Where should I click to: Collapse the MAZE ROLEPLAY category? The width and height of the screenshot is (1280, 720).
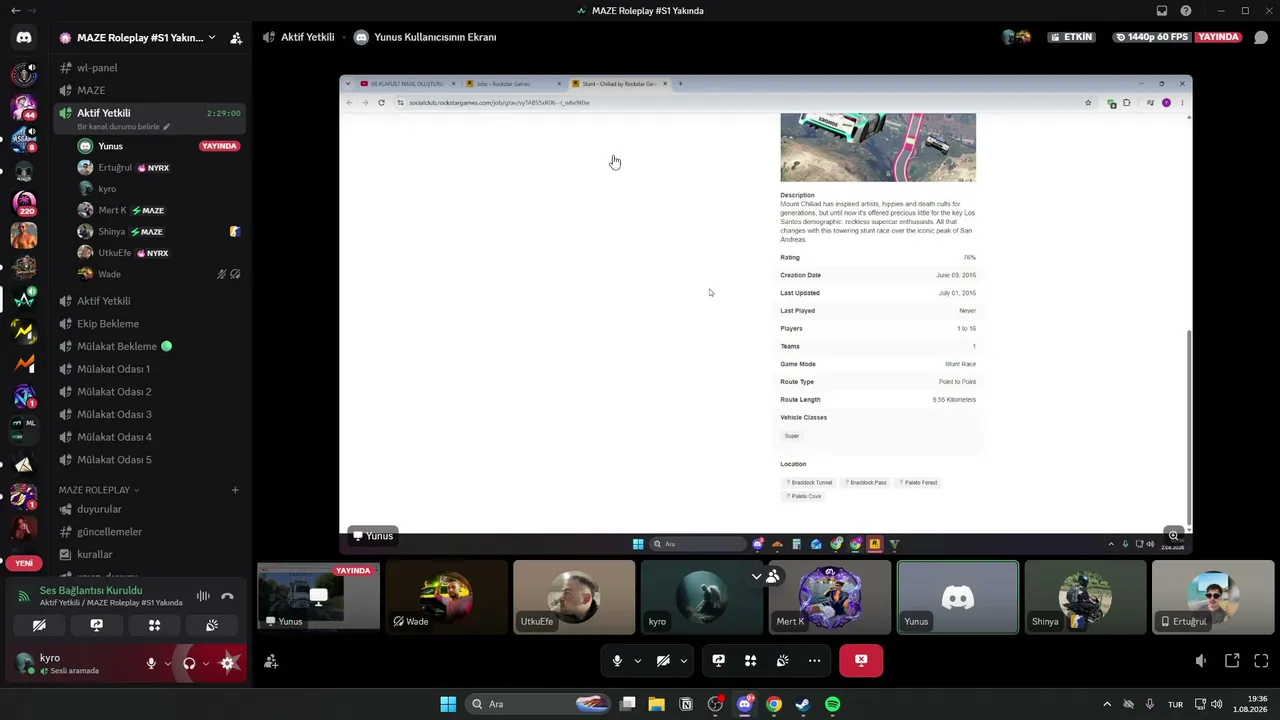click(99, 490)
